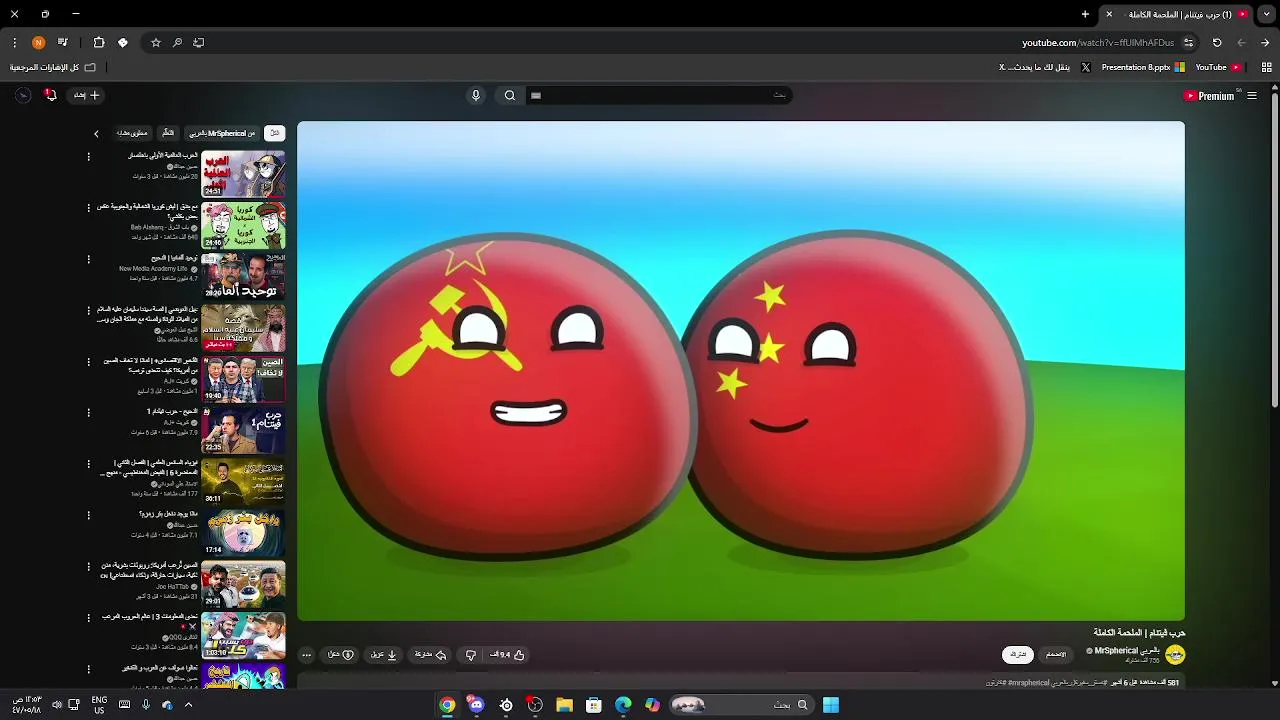
Task: Open the 24:51 World War video thumbnail
Action: pos(243,174)
